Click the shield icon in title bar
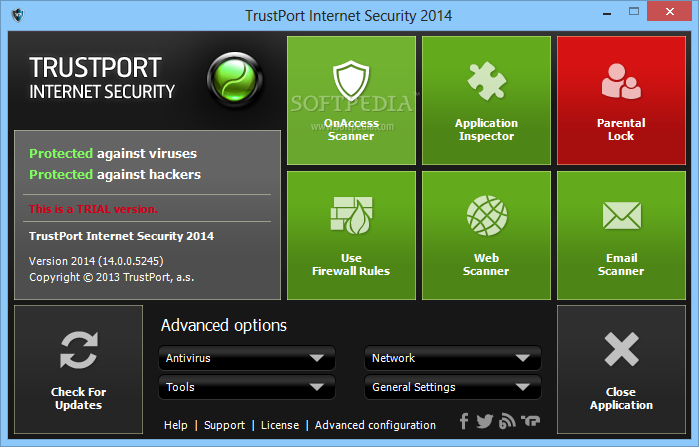699x447 pixels. [x=18, y=15]
